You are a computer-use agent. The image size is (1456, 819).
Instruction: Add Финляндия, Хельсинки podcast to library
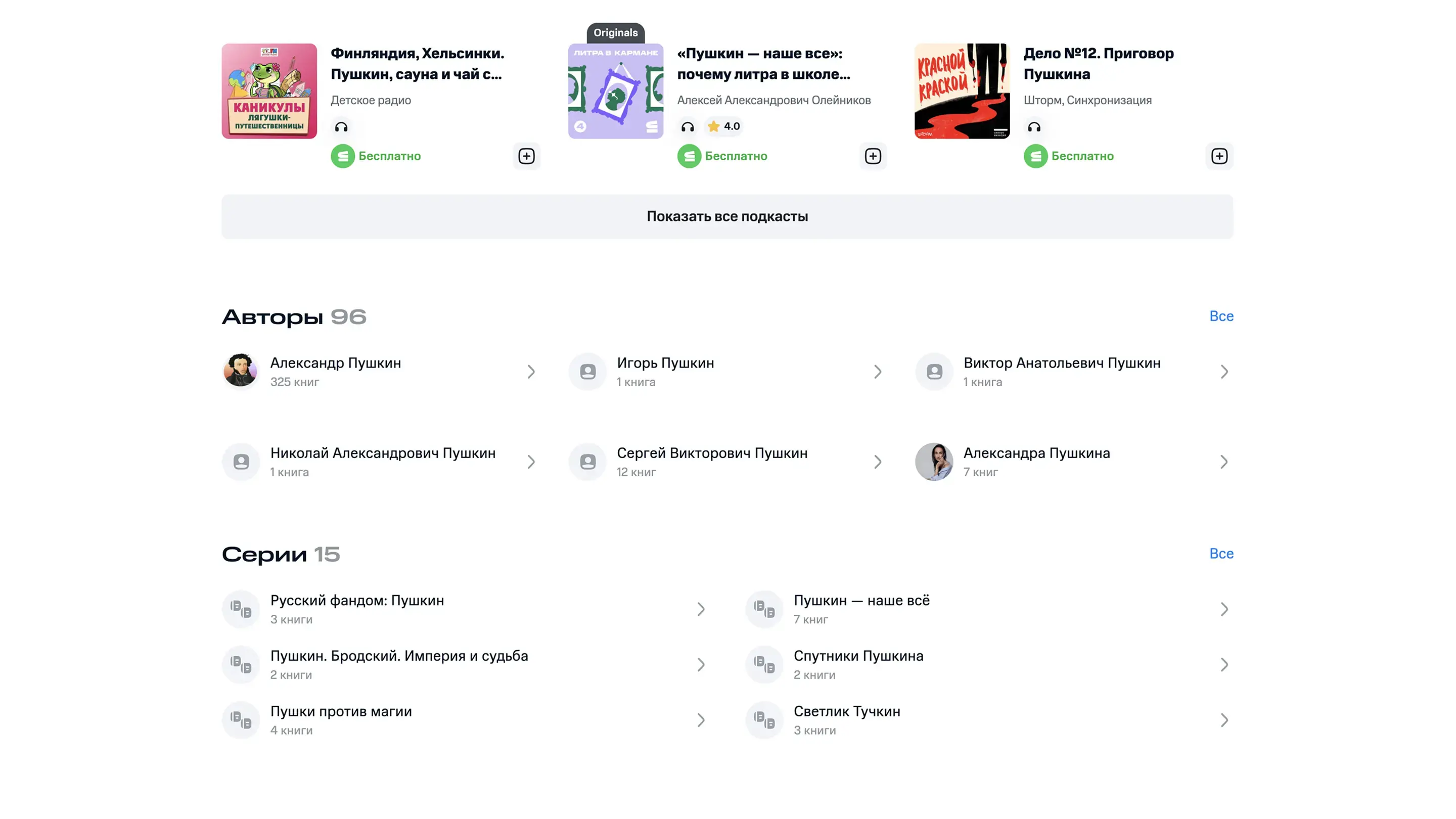526,156
